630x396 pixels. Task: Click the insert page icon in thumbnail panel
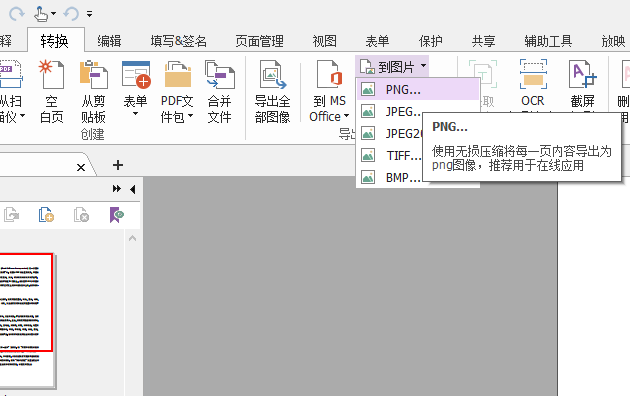[46, 214]
